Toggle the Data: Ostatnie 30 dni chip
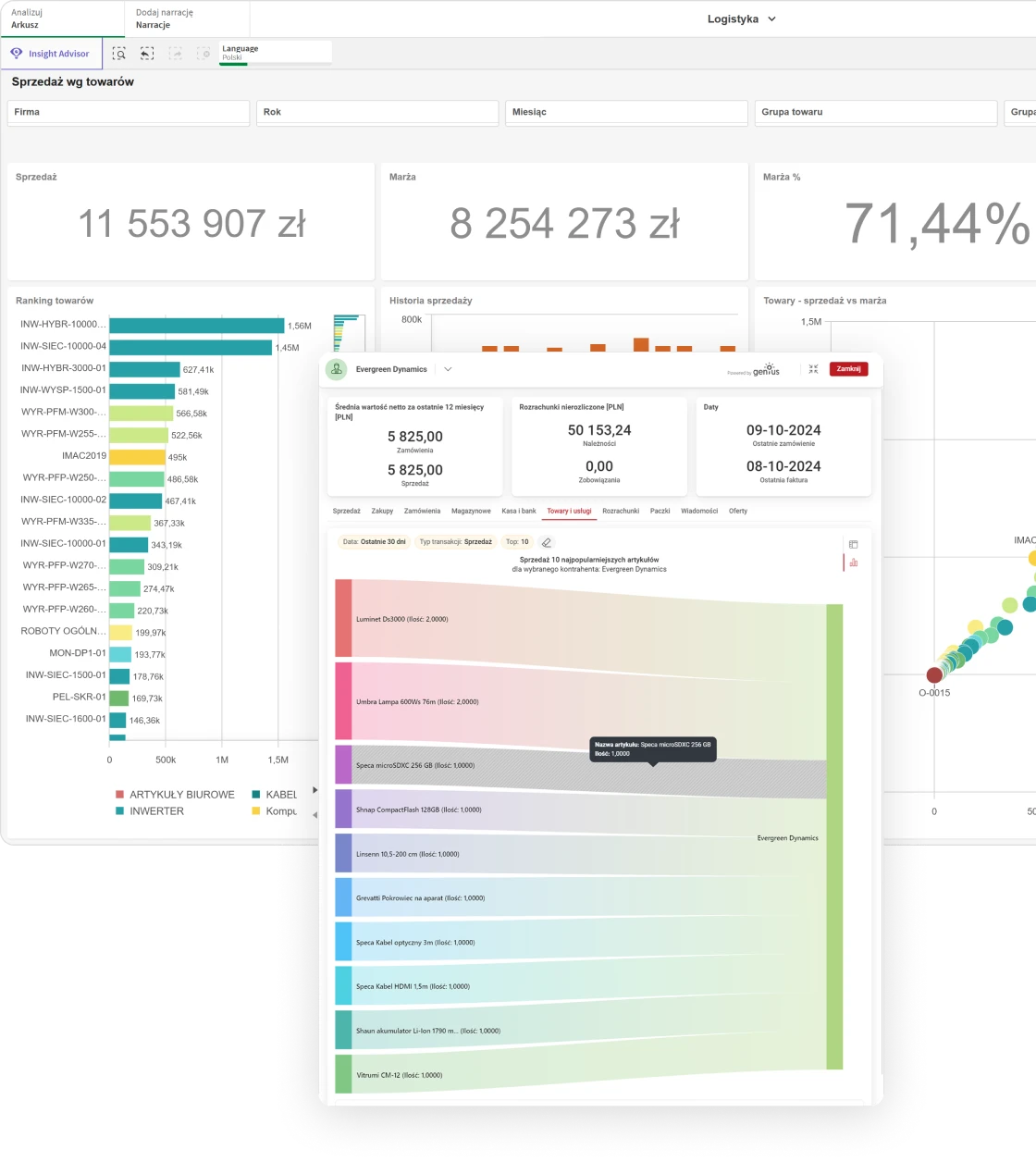The image size is (1036, 1162). [x=374, y=542]
